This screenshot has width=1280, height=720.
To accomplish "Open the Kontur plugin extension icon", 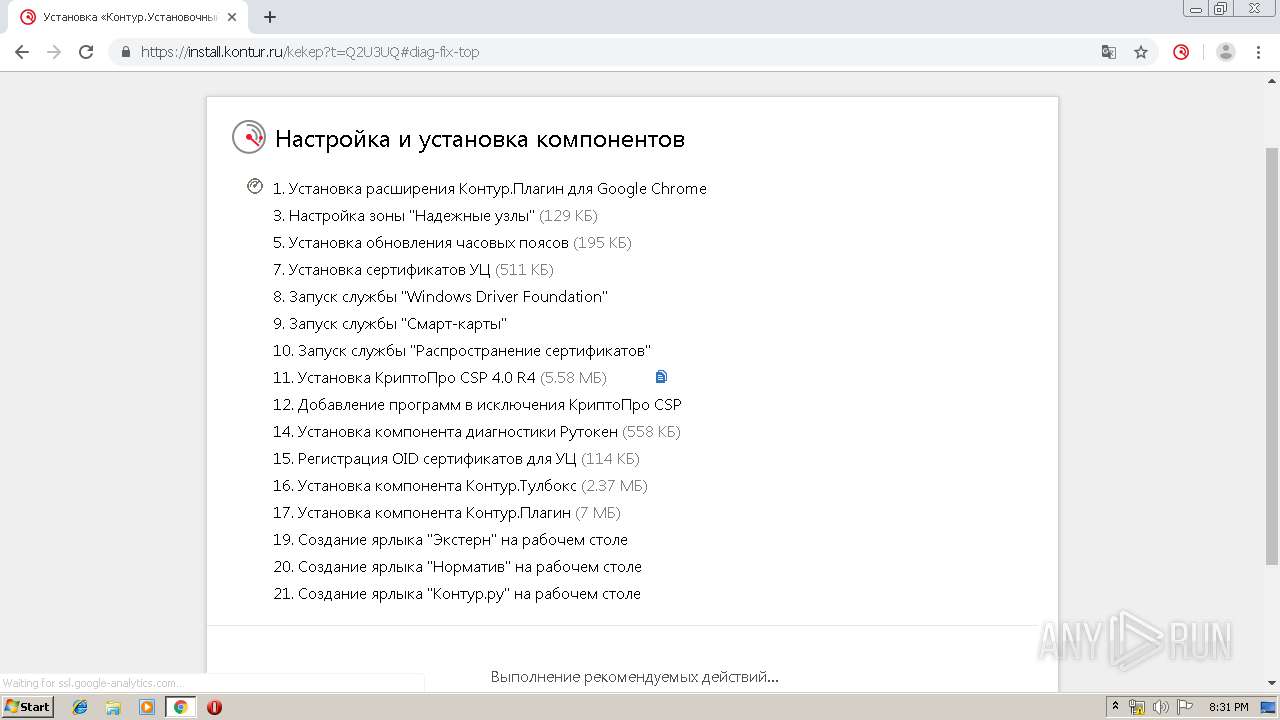I will tap(1181, 52).
